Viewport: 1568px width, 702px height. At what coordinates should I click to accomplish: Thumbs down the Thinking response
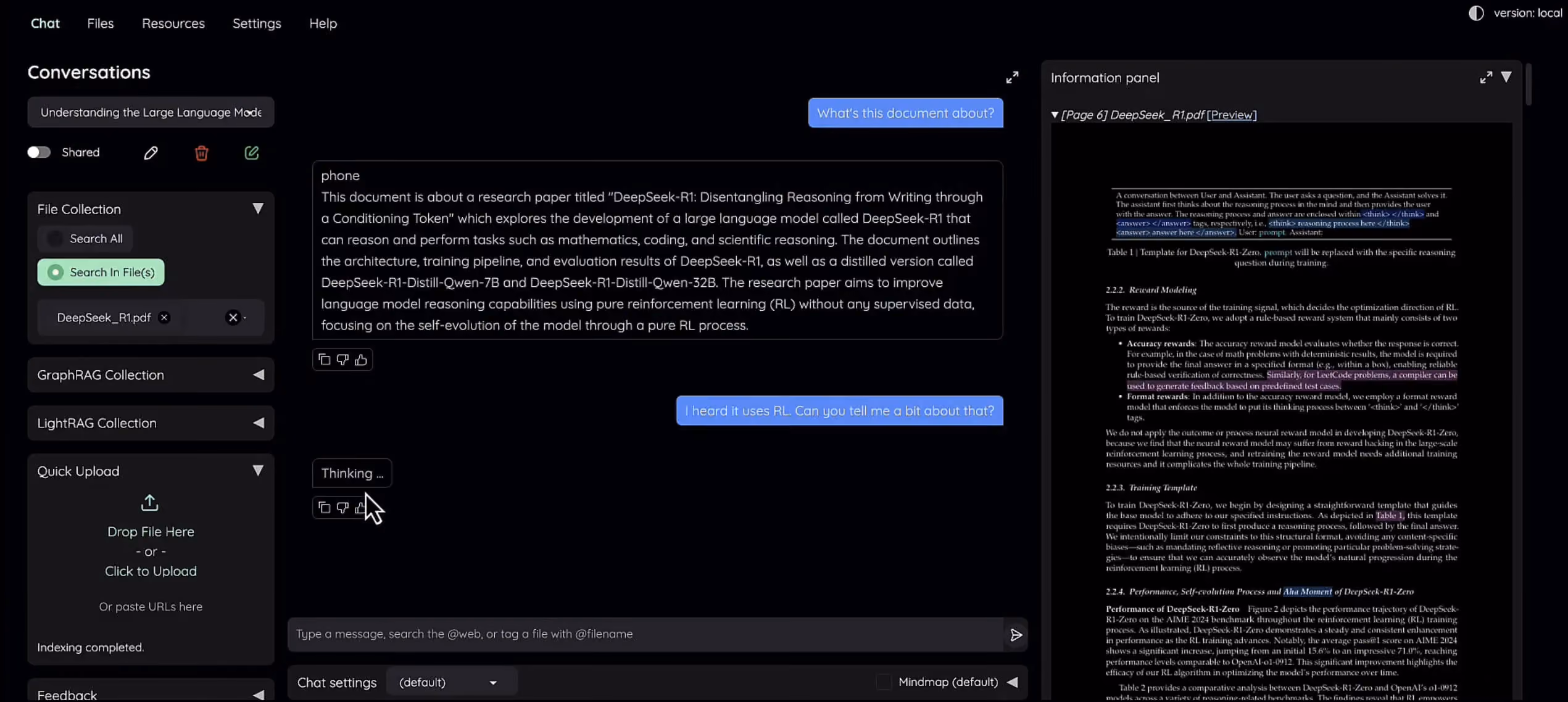pyautogui.click(x=342, y=507)
